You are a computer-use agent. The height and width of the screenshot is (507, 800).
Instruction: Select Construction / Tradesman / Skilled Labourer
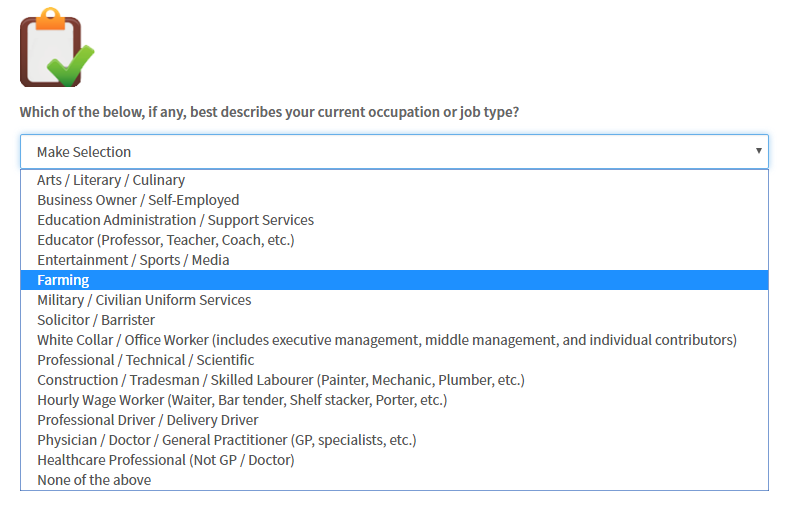[x=280, y=380]
